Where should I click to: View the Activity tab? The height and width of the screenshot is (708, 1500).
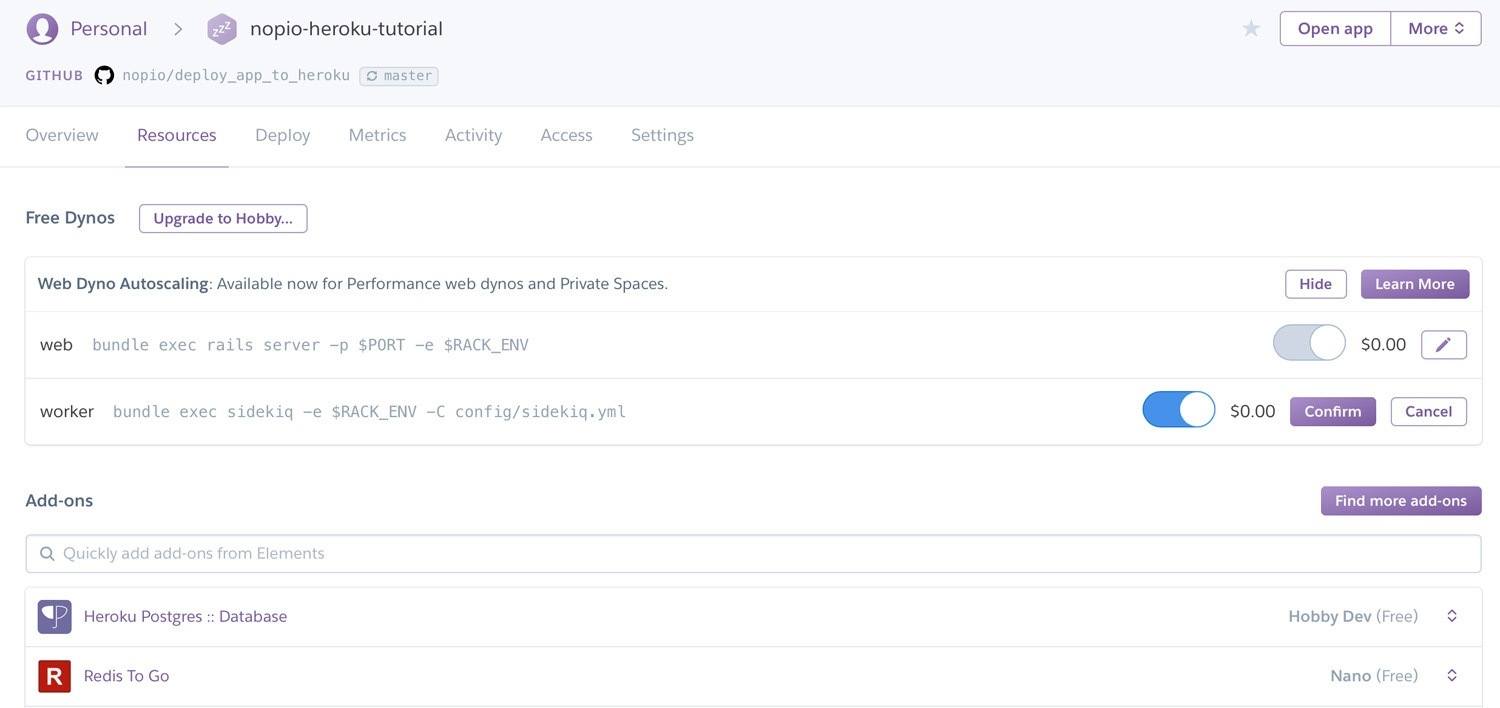474,135
